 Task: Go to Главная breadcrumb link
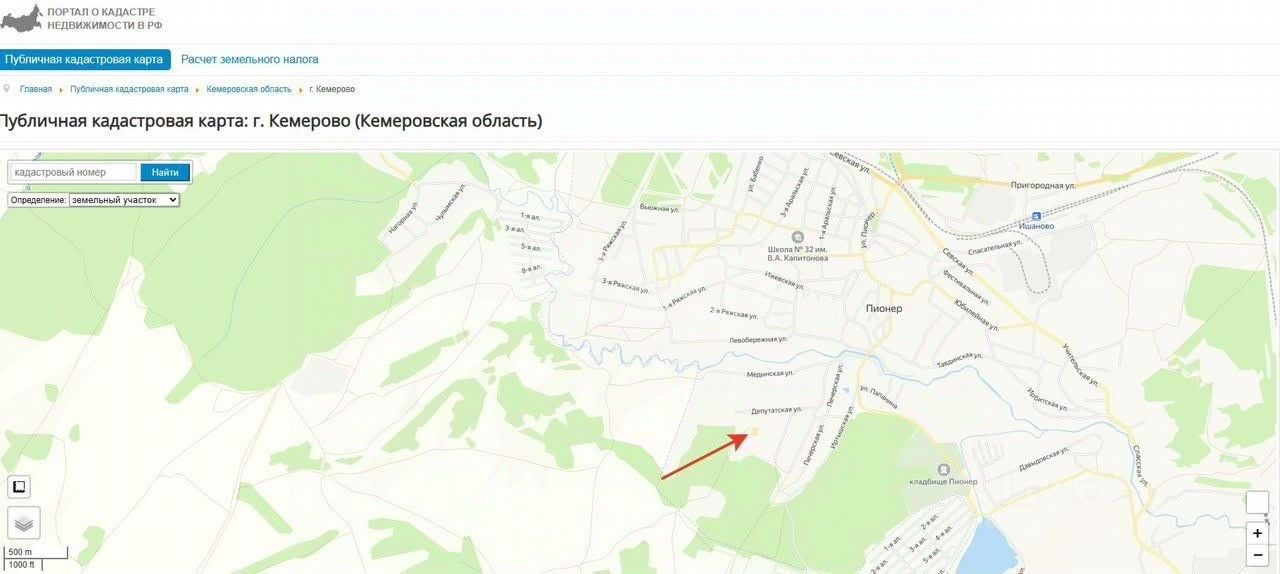pos(36,89)
